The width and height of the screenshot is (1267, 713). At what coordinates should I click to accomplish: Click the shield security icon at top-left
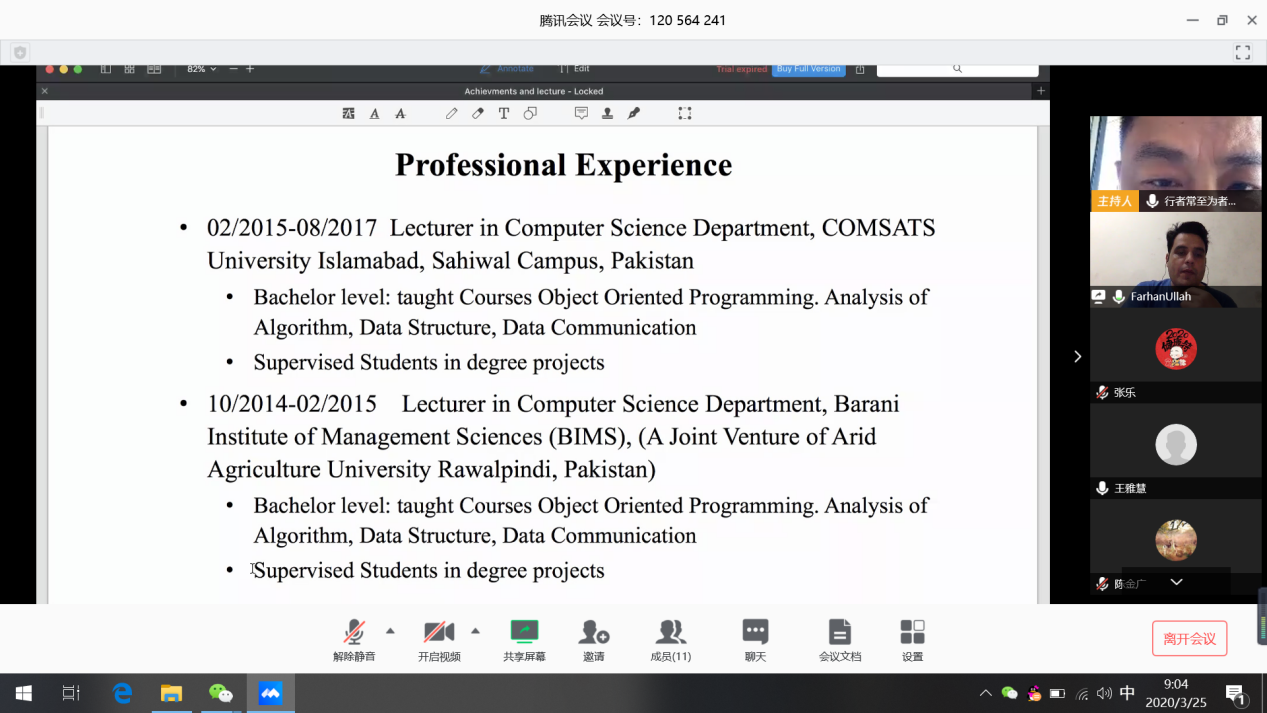(x=20, y=52)
